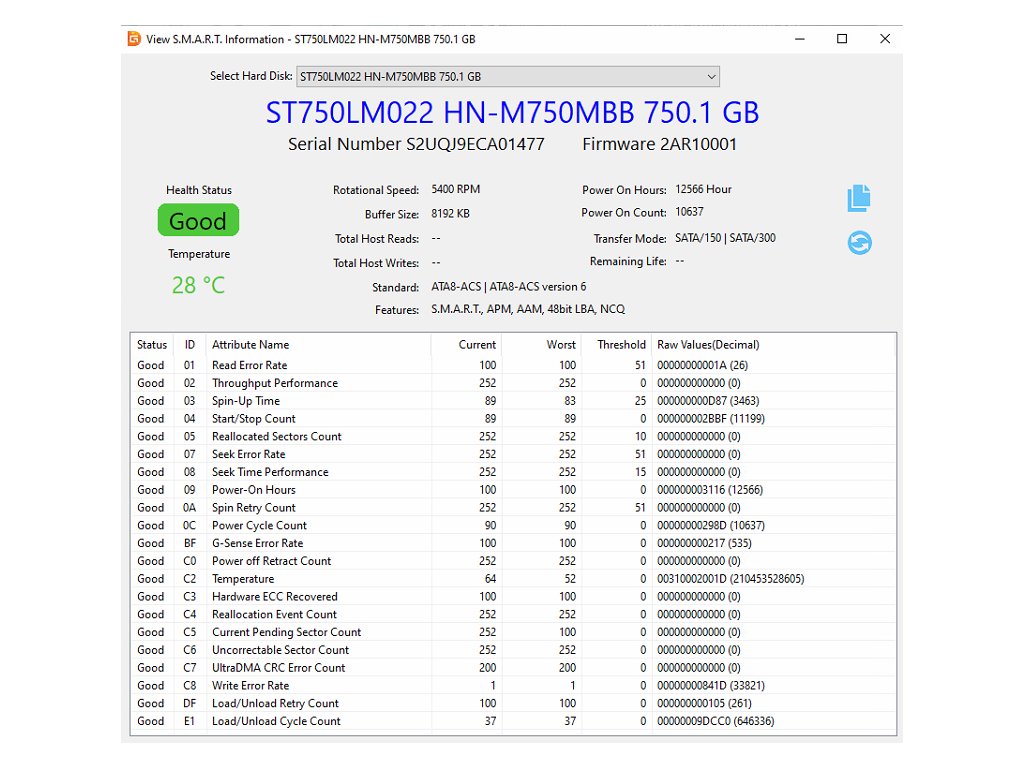Viewport: 1024px width, 768px height.
Task: Click raw value 00000000841D (33821)
Action: [x=711, y=686]
